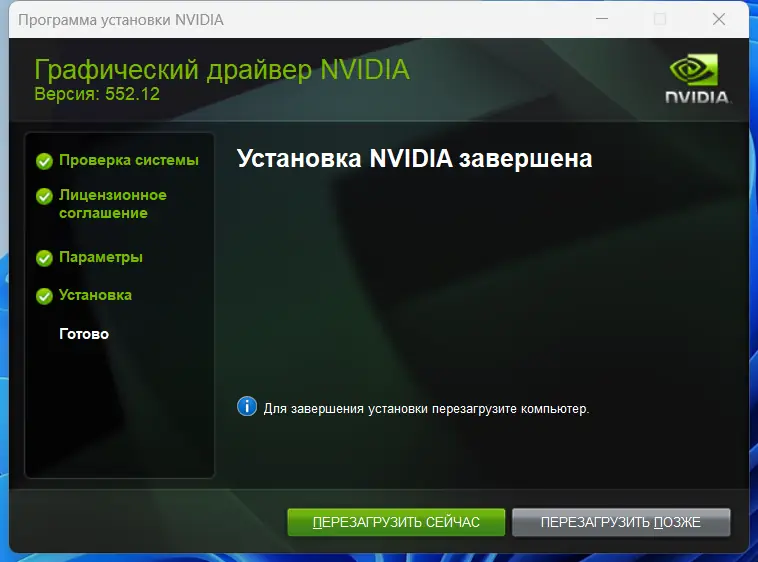Select the Проверка системы step
Image resolution: width=758 pixels, height=562 pixels.
pyautogui.click(x=129, y=160)
